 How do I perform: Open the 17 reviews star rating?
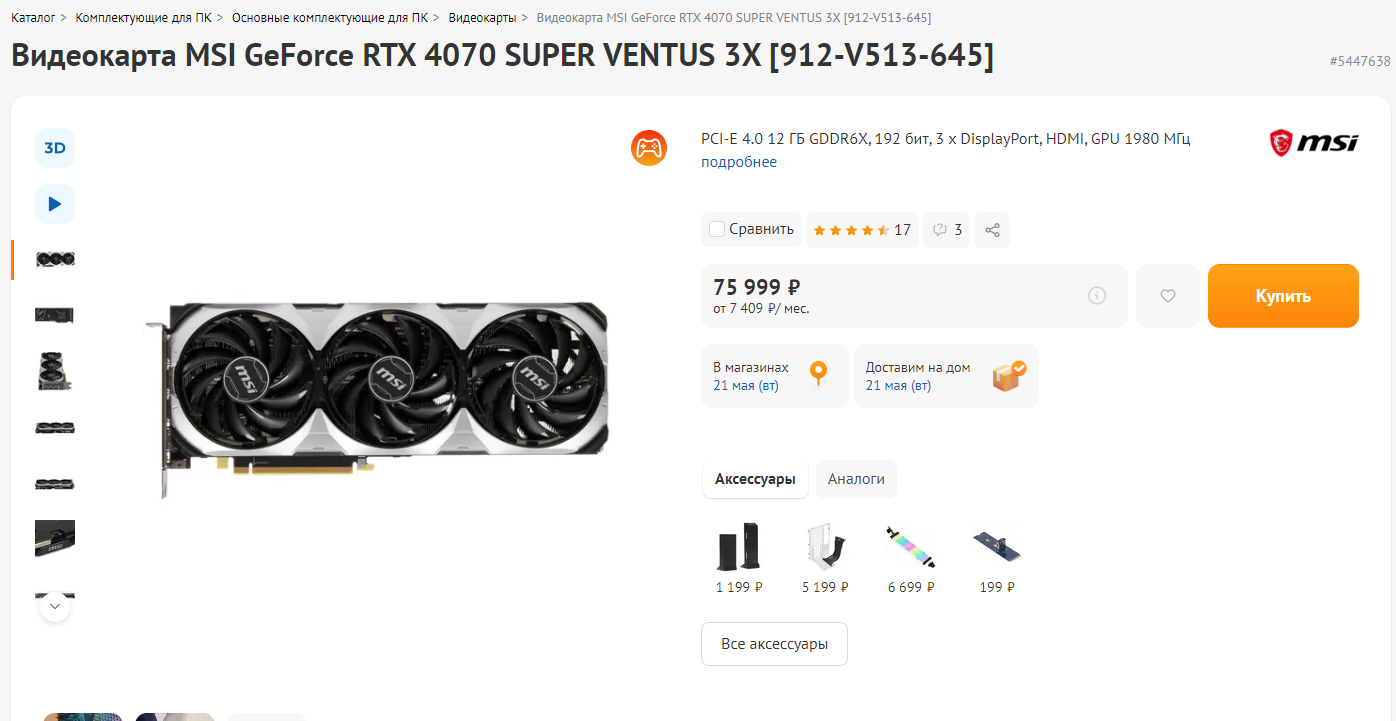(x=862, y=230)
